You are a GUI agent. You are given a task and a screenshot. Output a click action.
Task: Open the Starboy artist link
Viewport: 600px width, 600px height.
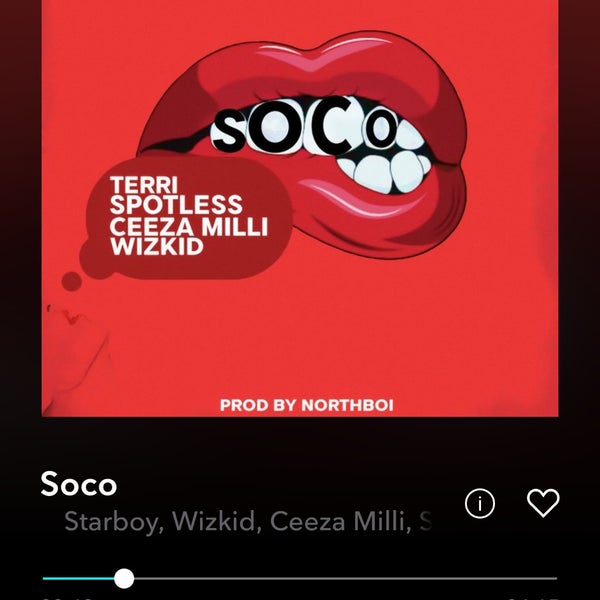[111, 522]
